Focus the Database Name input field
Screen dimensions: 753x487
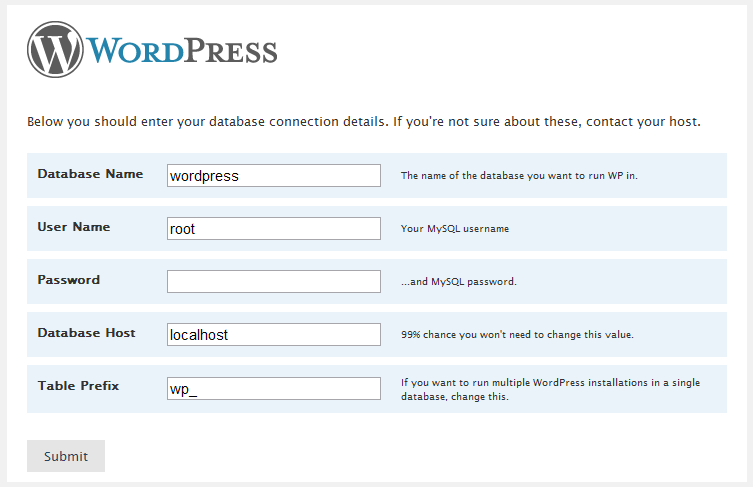pyautogui.click(x=274, y=176)
